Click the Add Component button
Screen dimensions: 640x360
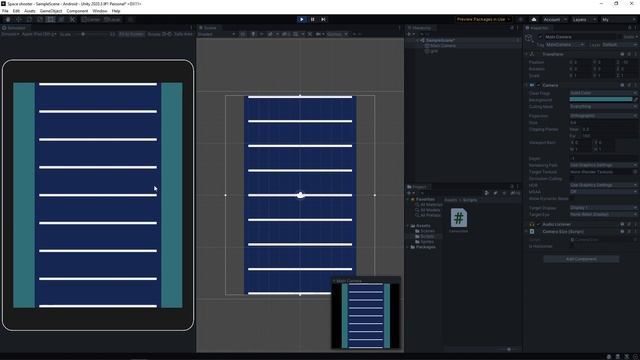(581, 259)
